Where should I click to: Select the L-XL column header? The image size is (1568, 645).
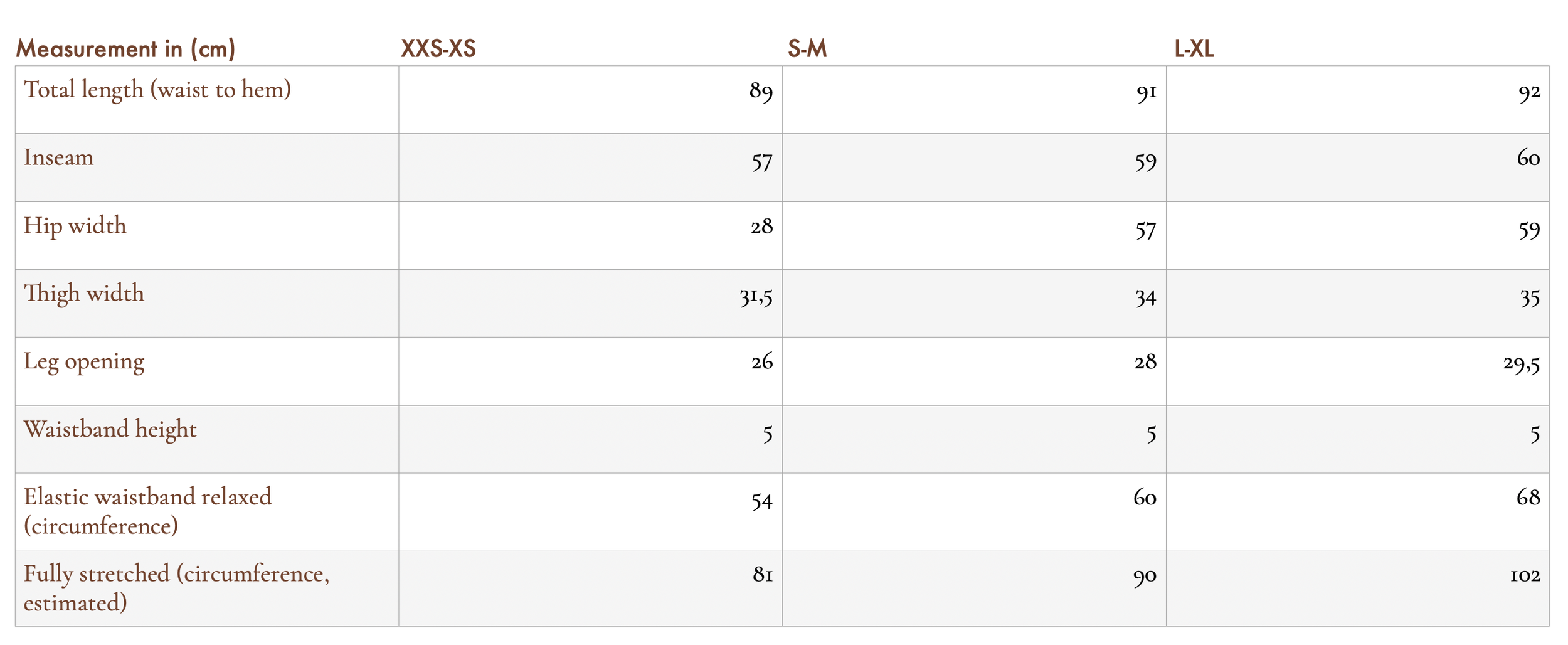1194,49
